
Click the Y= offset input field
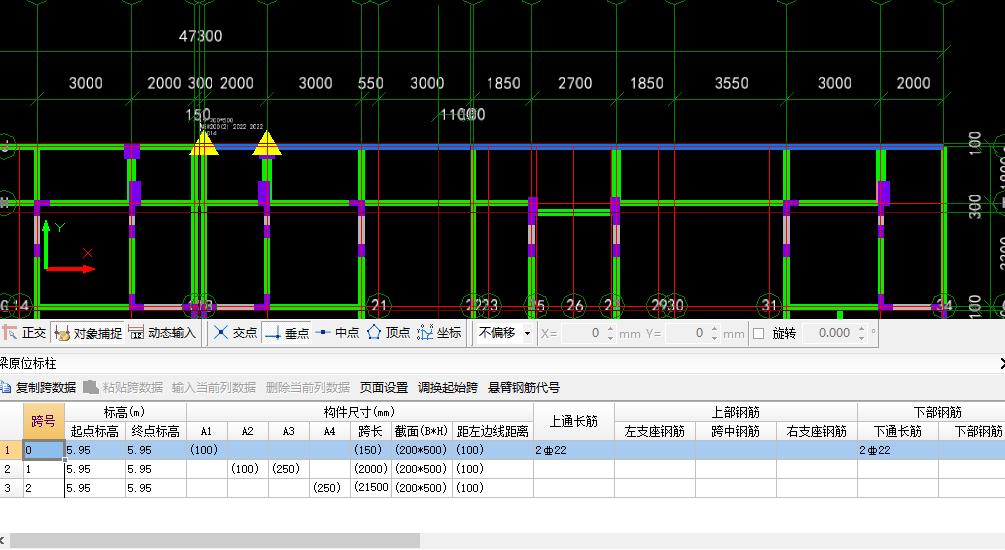[x=685, y=333]
